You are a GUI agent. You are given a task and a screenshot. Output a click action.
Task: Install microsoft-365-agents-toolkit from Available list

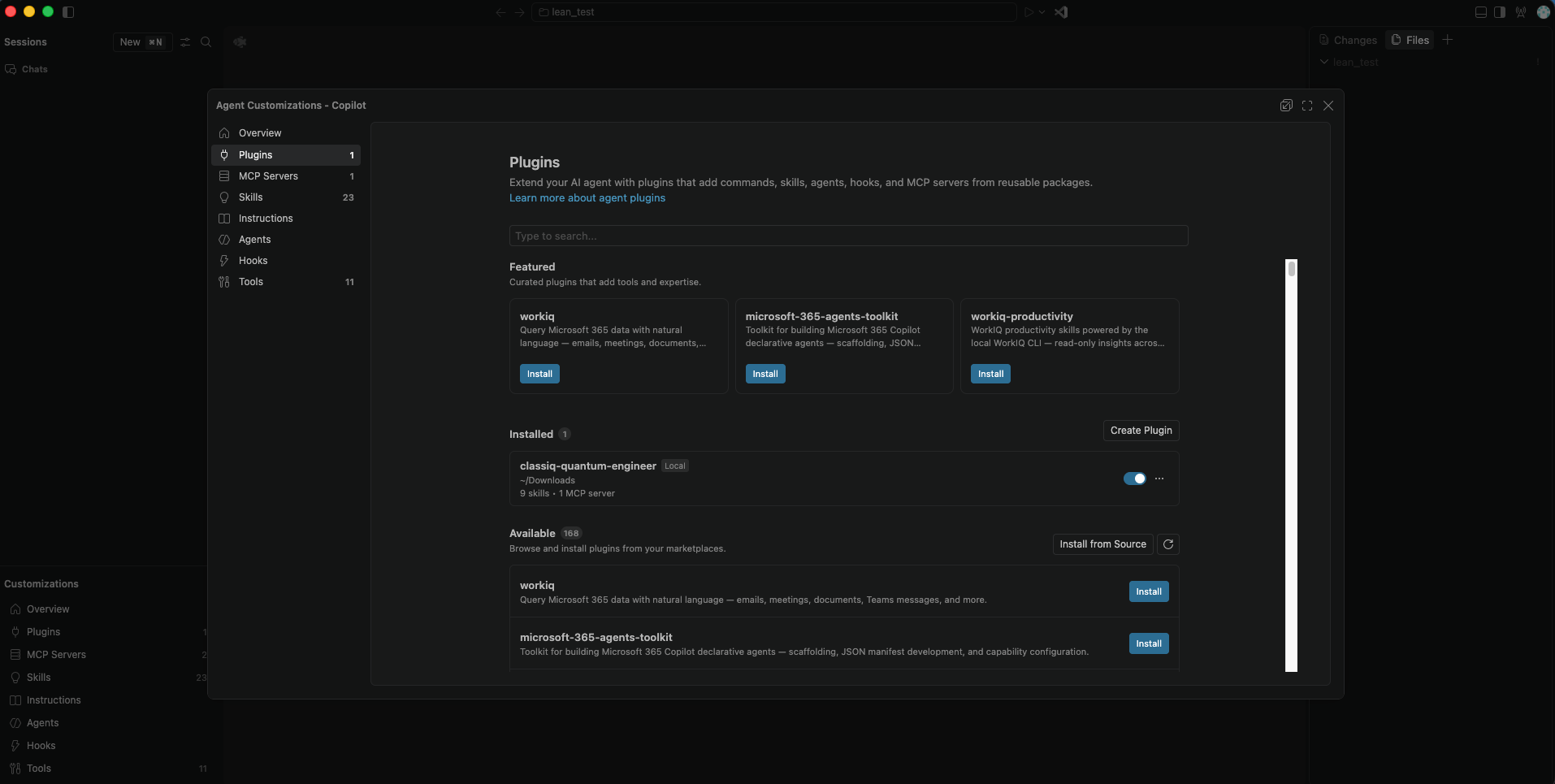(x=1149, y=643)
